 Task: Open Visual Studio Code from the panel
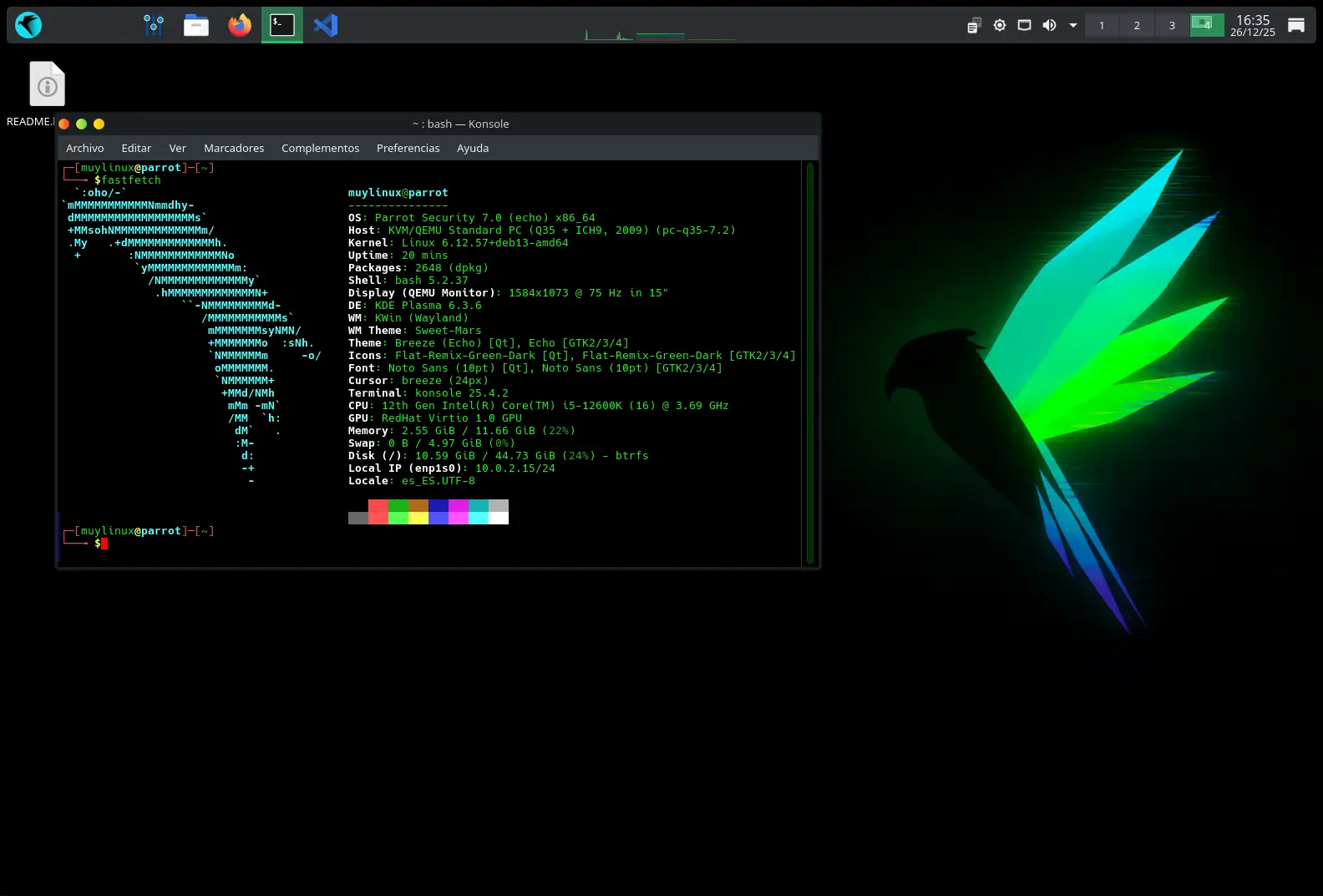pyautogui.click(x=326, y=25)
